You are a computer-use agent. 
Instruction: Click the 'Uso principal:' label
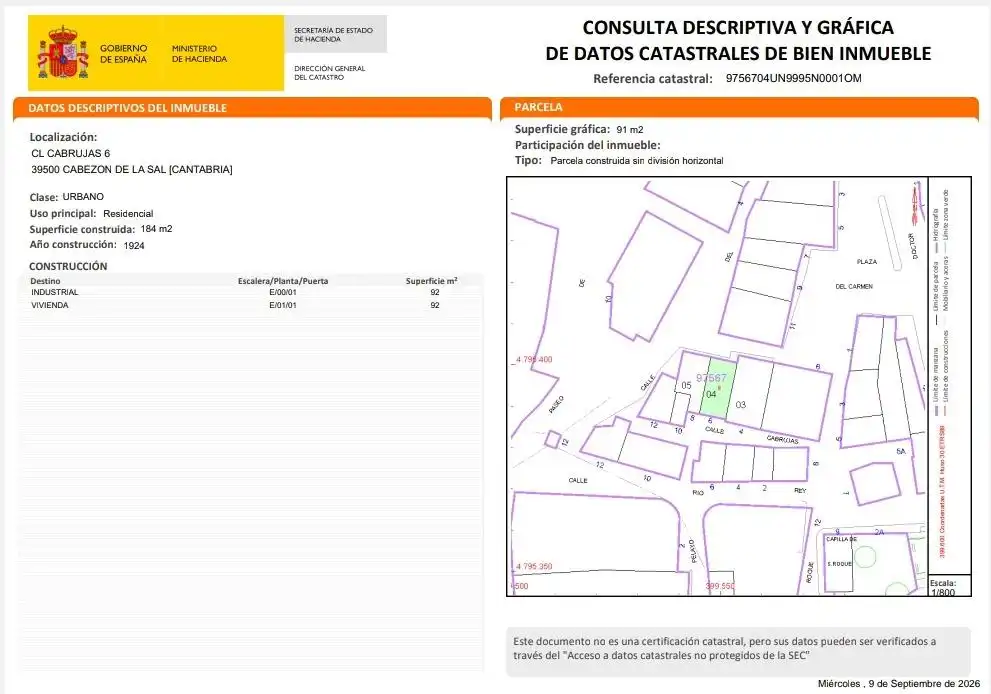click(x=63, y=214)
